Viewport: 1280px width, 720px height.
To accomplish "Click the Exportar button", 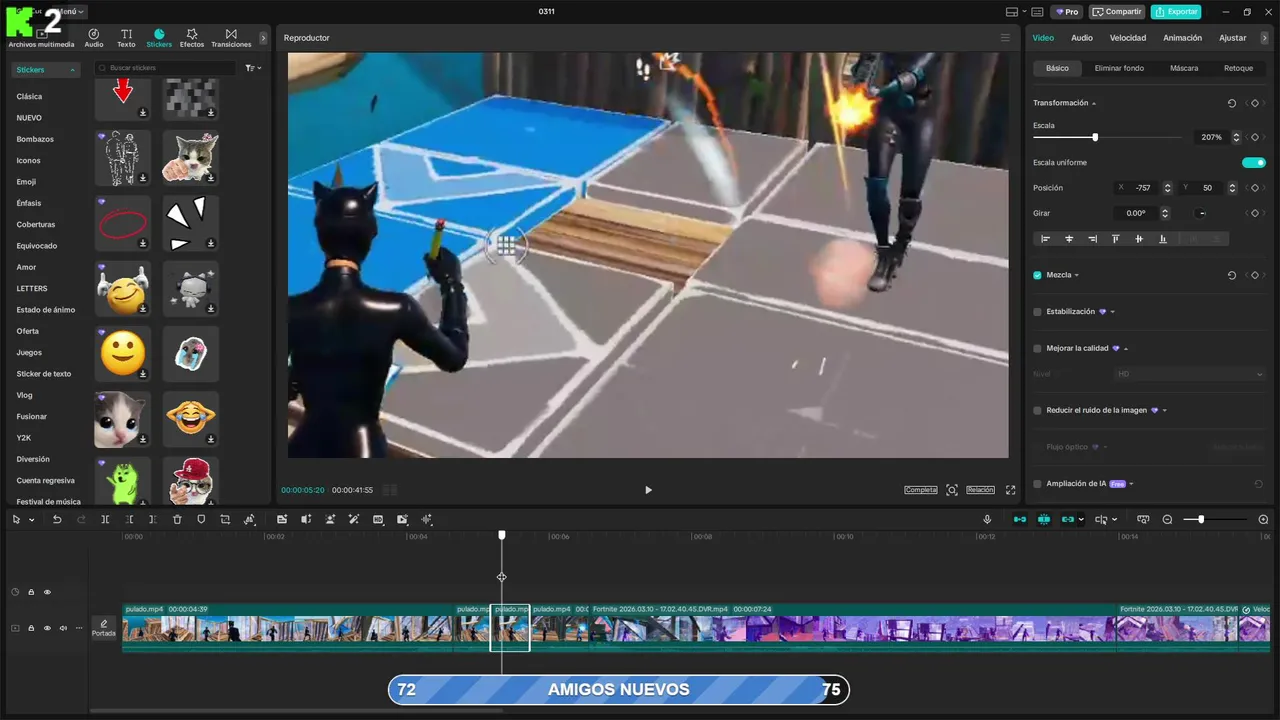I will (x=1176, y=12).
